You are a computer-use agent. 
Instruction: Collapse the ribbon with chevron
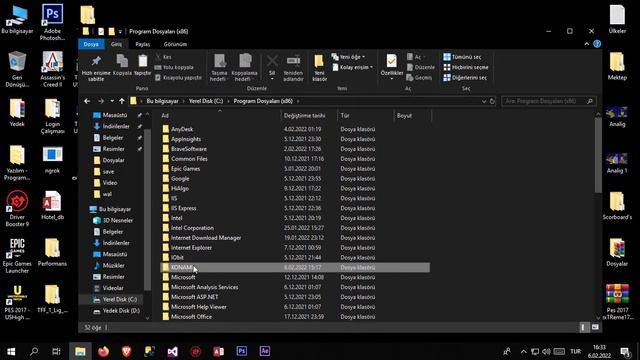coord(587,44)
